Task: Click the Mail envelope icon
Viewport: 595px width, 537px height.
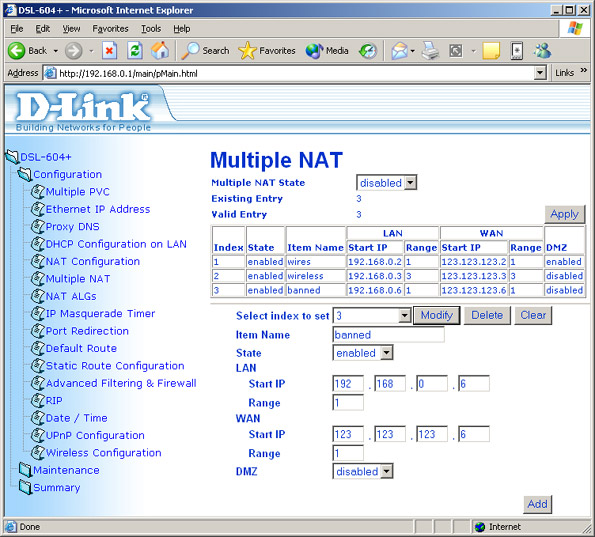Action: 399,51
